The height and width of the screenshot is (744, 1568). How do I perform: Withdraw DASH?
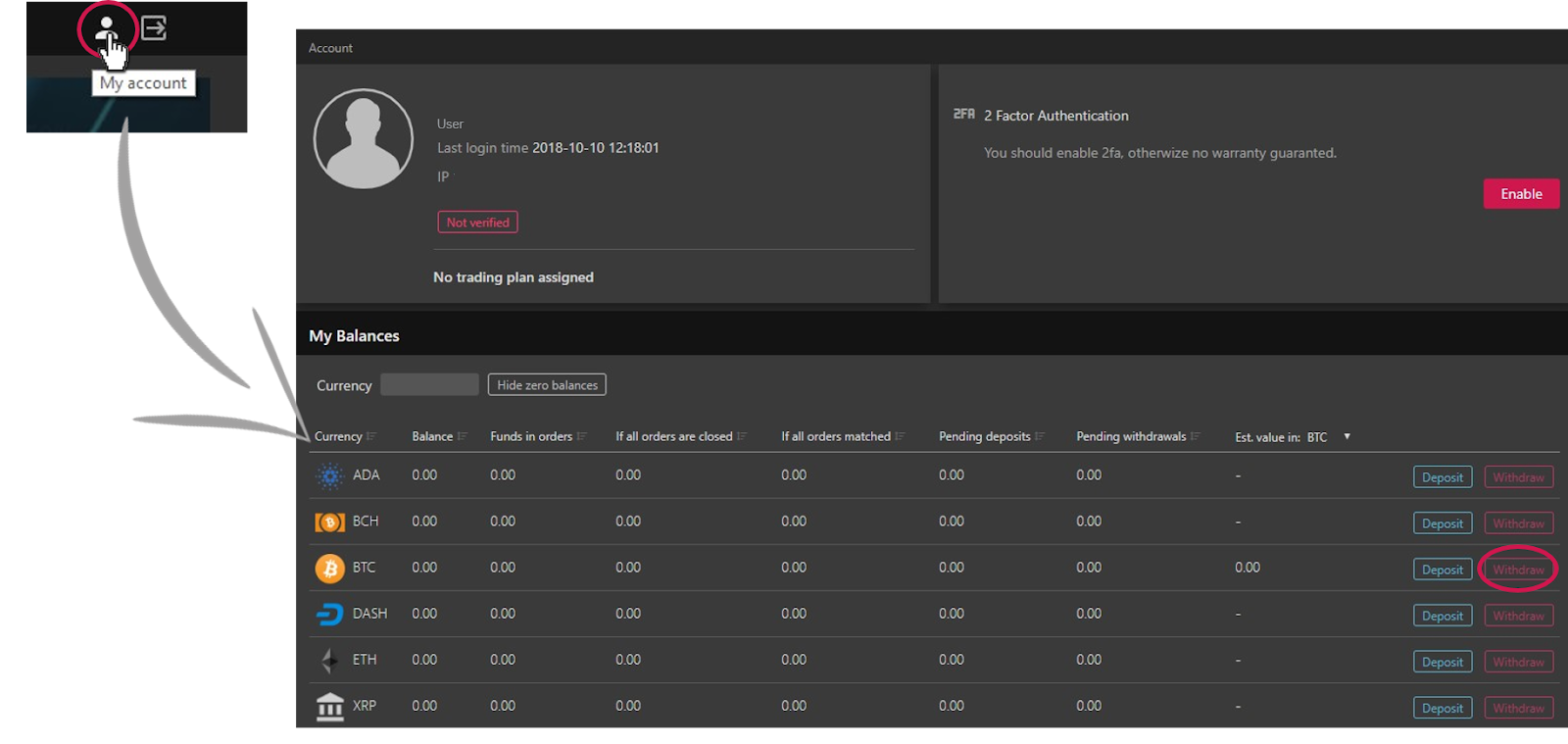1518,616
